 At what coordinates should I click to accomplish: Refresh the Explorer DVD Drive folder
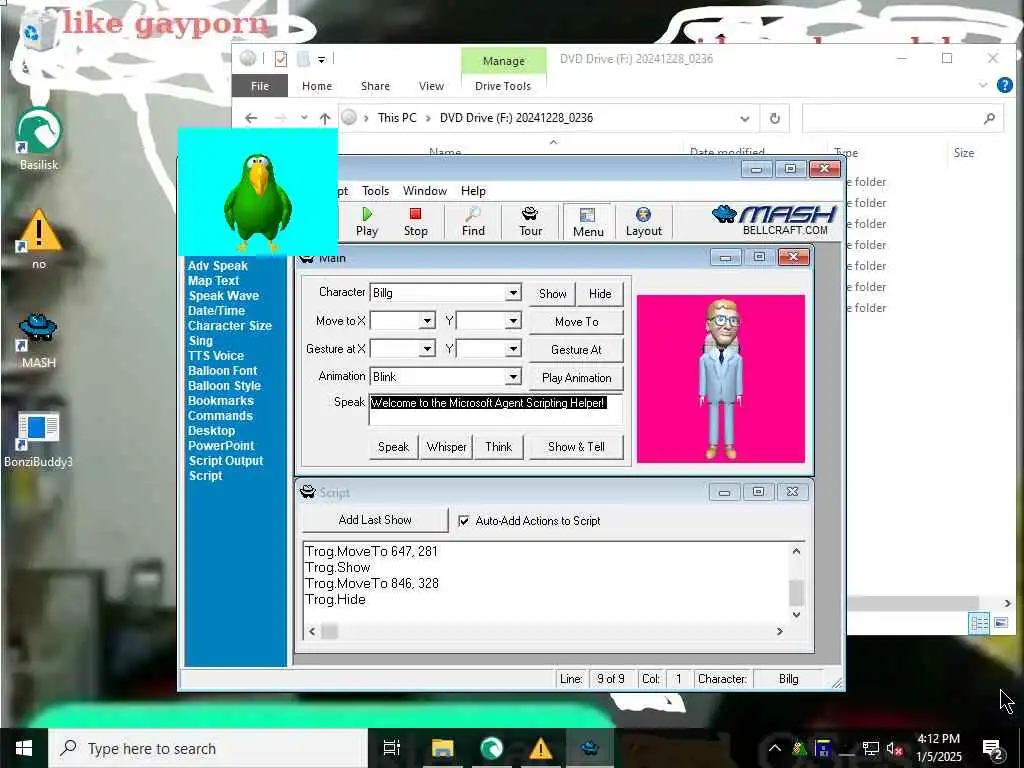click(x=775, y=118)
